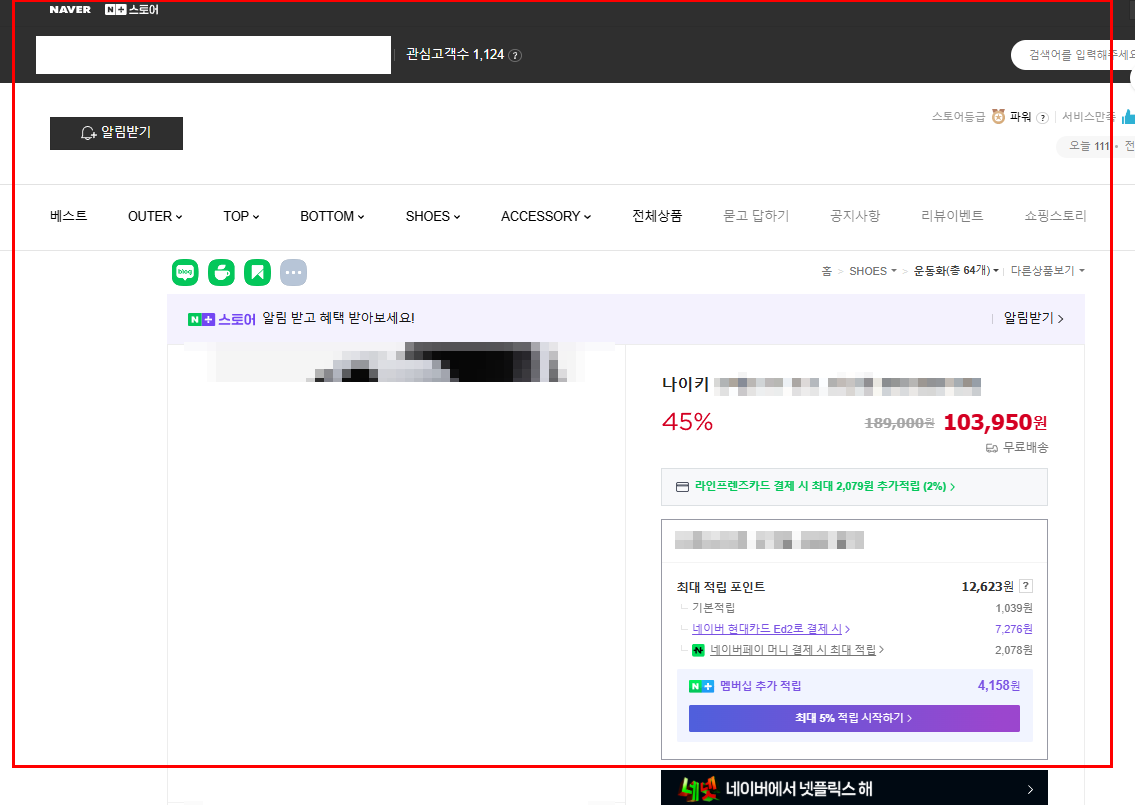Click the 103,950원 sale price

pos(995,422)
